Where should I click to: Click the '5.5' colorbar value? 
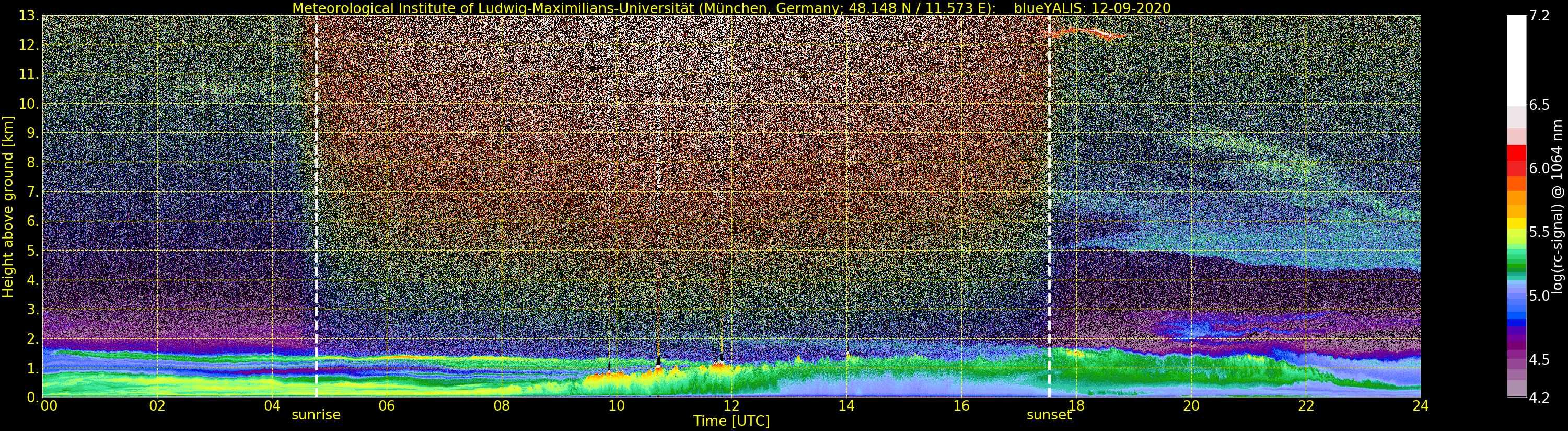[x=1539, y=232]
